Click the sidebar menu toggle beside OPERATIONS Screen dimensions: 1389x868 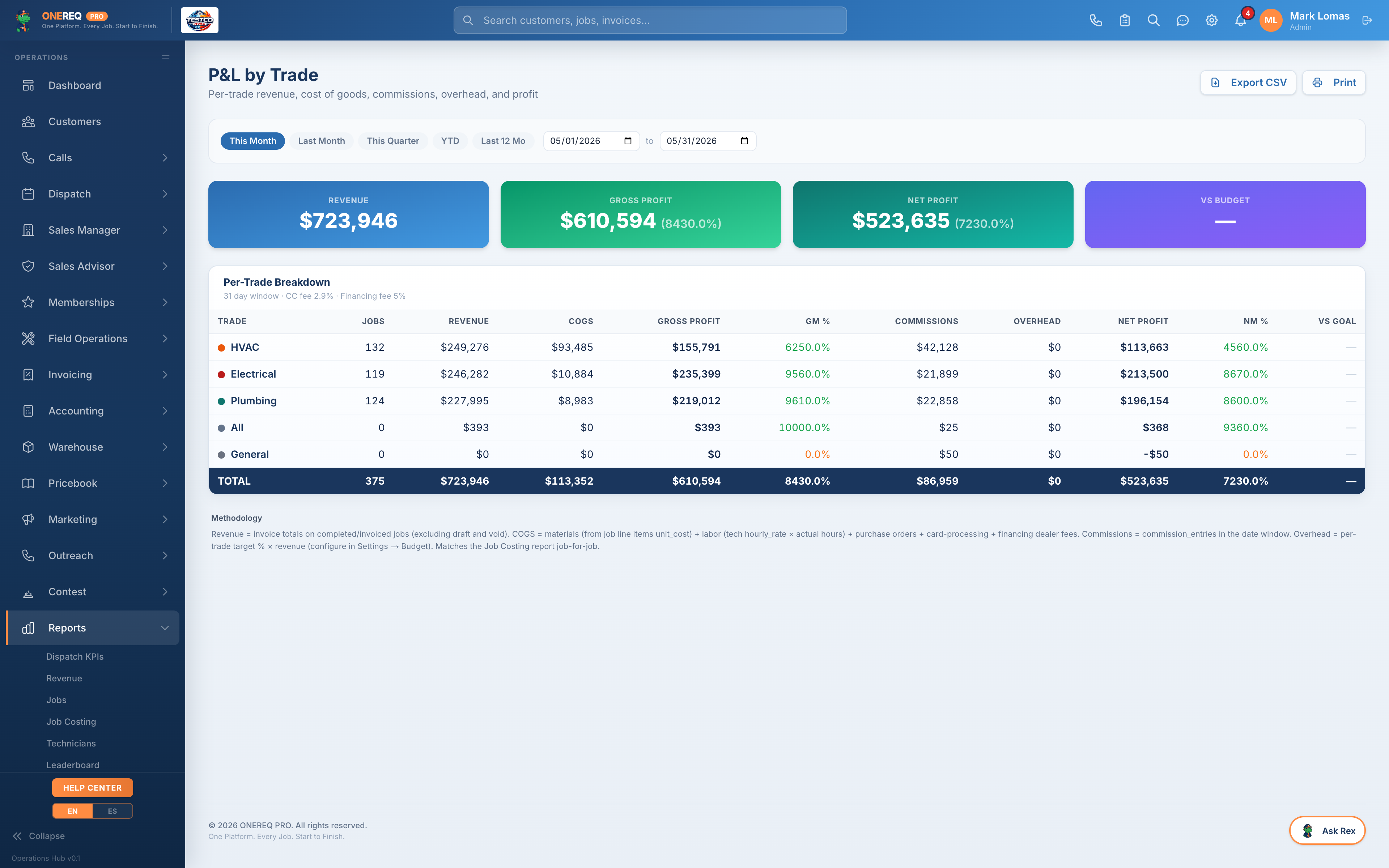(x=166, y=58)
